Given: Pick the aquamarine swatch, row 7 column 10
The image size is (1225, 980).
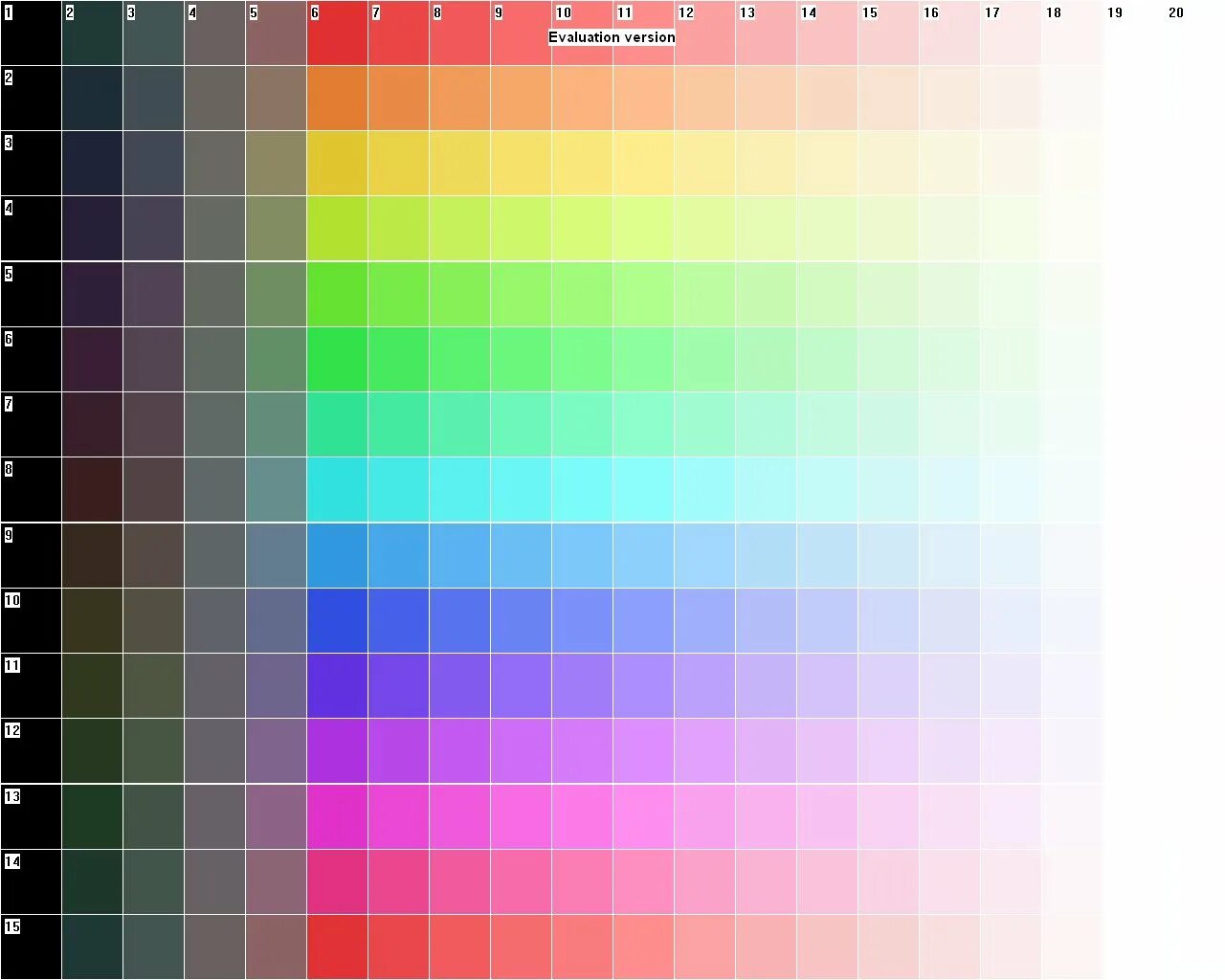Looking at the screenshot, I should (x=582, y=424).
